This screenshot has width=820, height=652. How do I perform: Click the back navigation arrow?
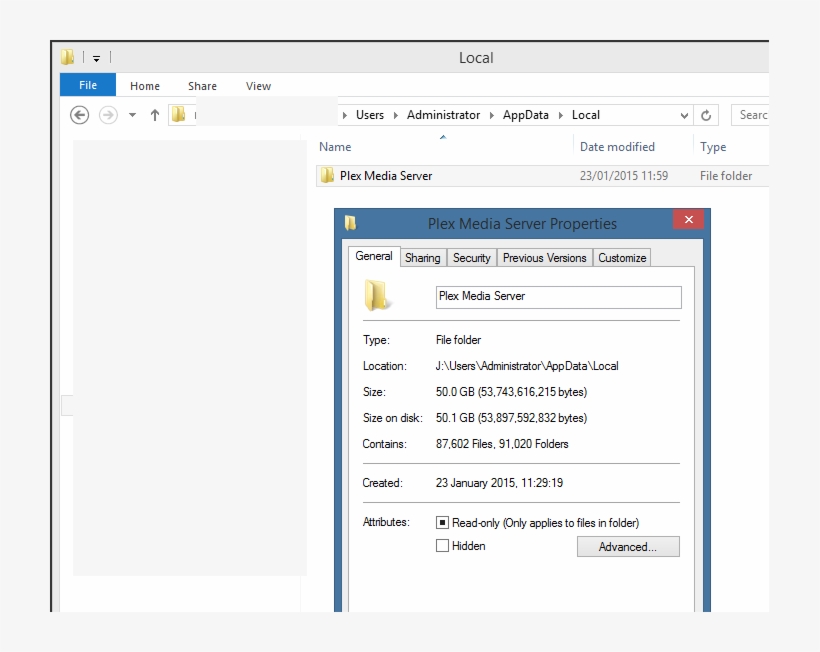79,115
